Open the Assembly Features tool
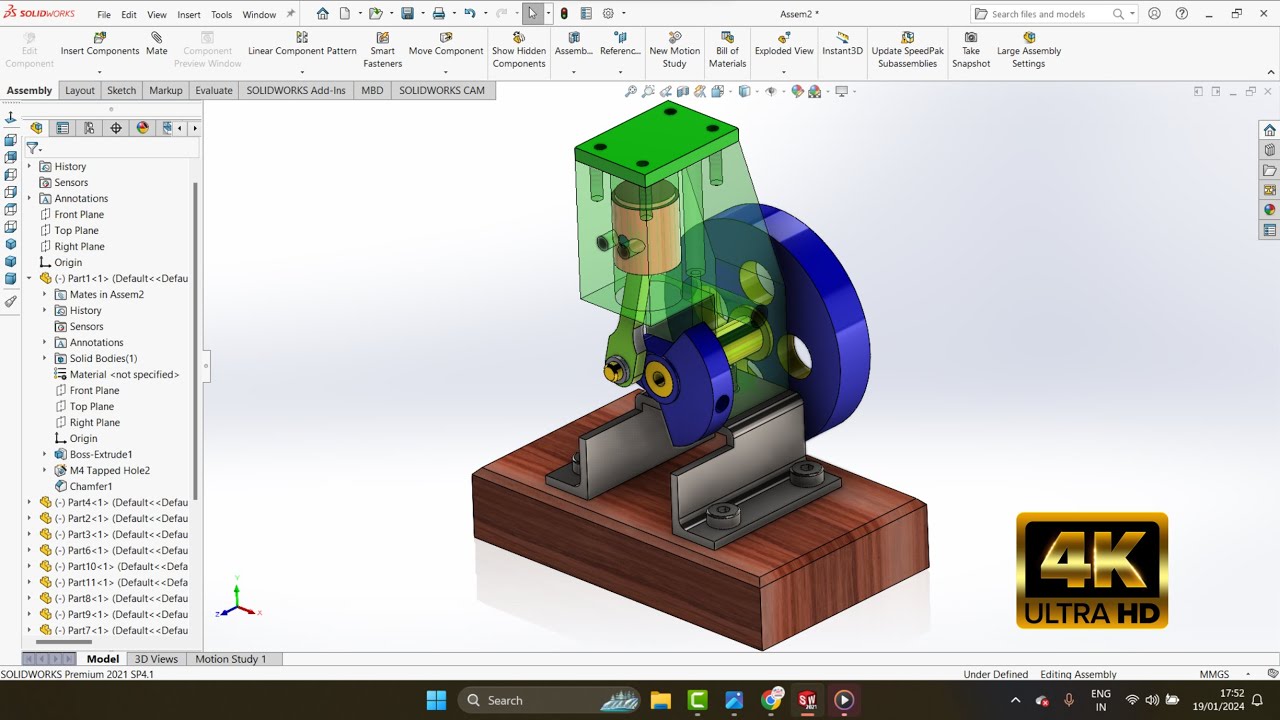 [573, 44]
